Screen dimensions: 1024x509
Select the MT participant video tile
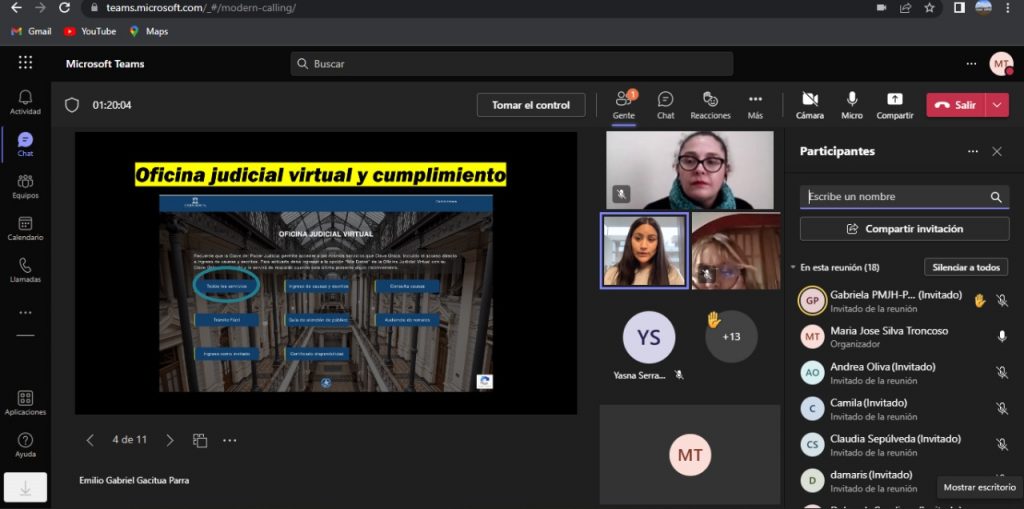coord(690,454)
